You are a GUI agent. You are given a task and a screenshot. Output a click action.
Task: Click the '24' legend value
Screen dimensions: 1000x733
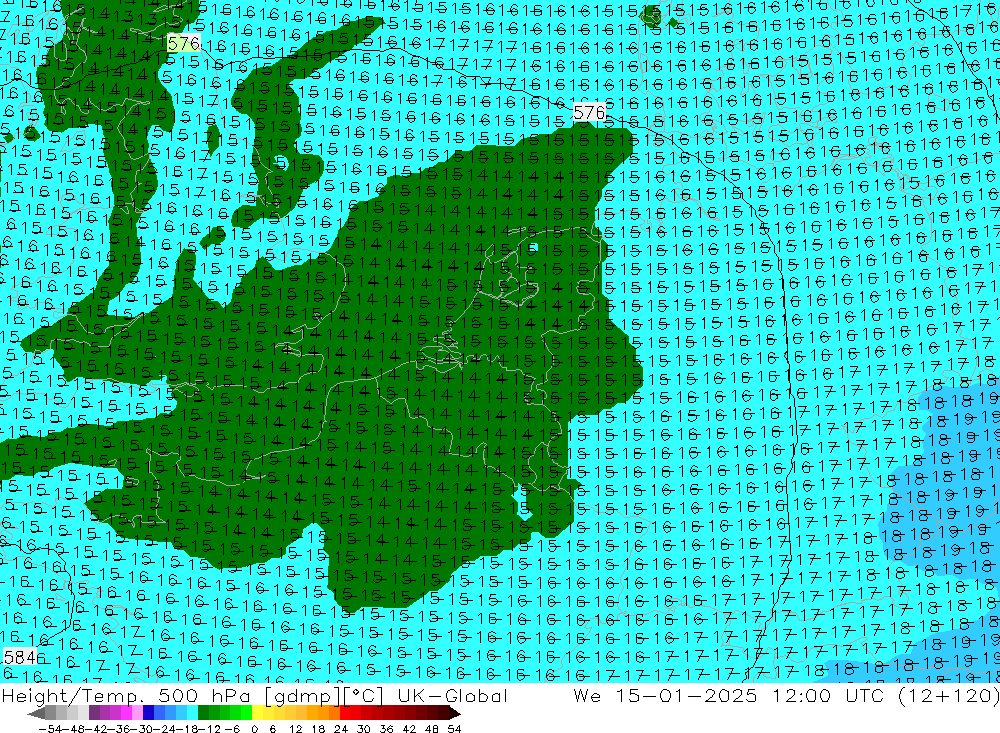pos(341,729)
